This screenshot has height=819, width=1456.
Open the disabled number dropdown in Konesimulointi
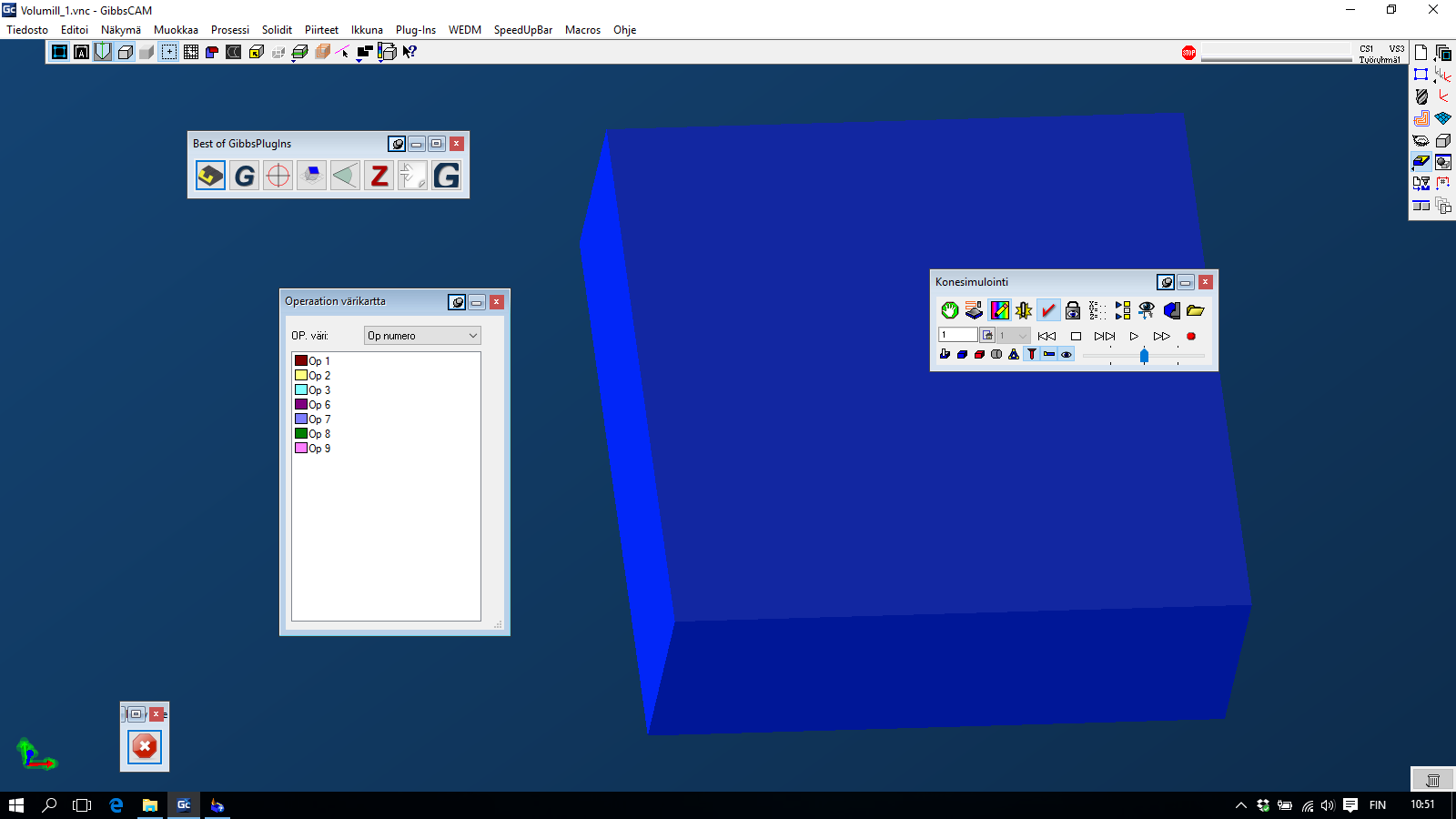(x=1014, y=335)
